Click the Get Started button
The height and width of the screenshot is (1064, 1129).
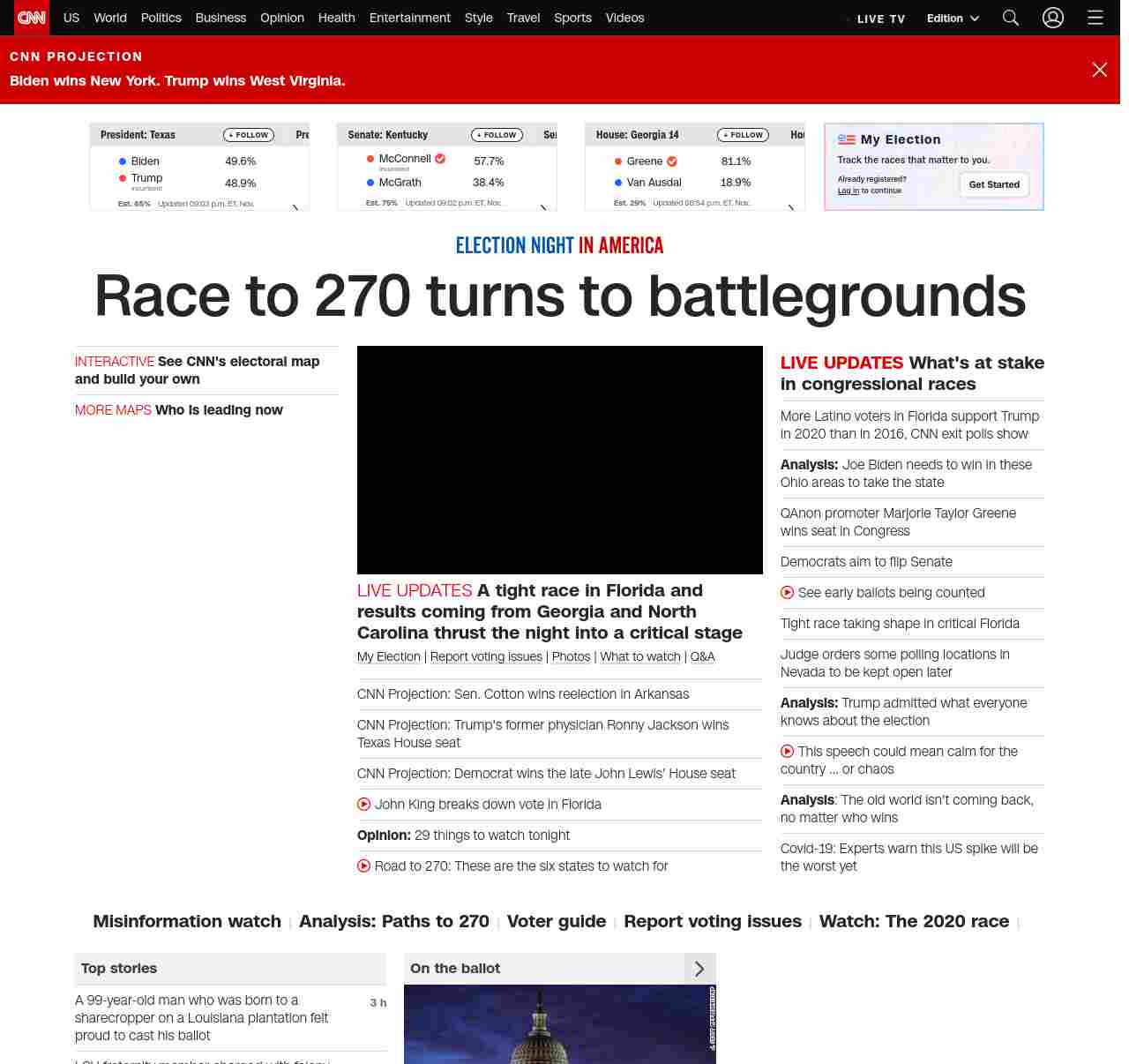994,184
